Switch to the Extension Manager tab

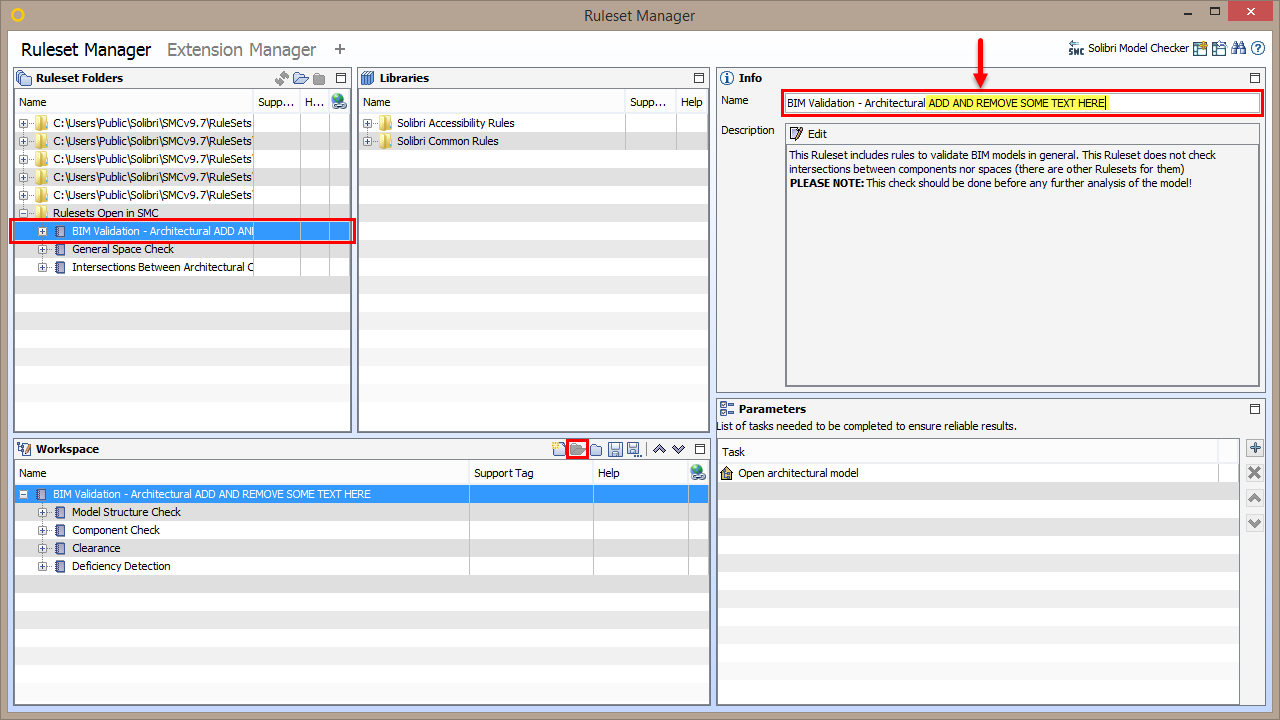click(241, 49)
